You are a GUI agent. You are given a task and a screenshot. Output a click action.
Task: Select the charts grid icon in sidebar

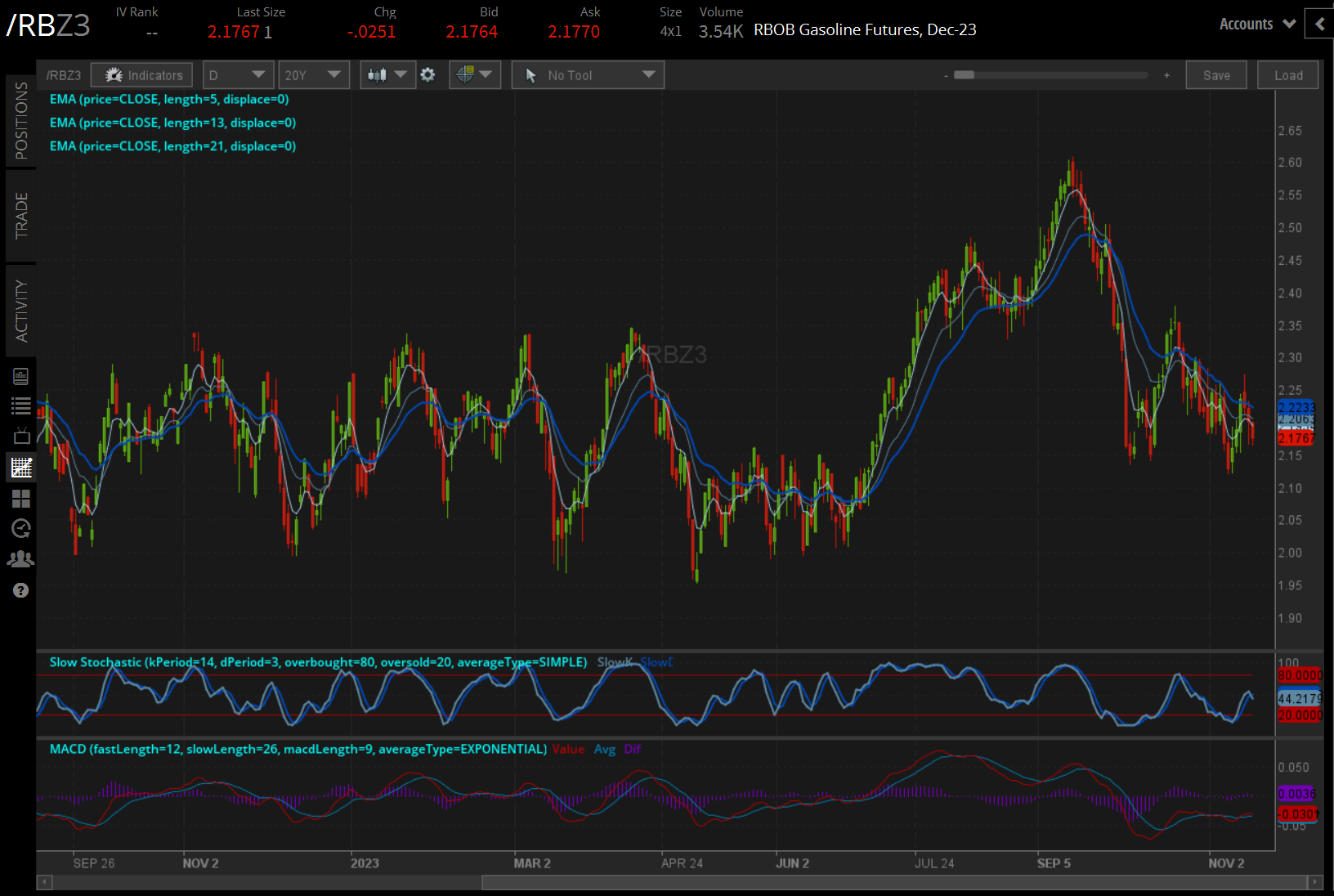21,468
